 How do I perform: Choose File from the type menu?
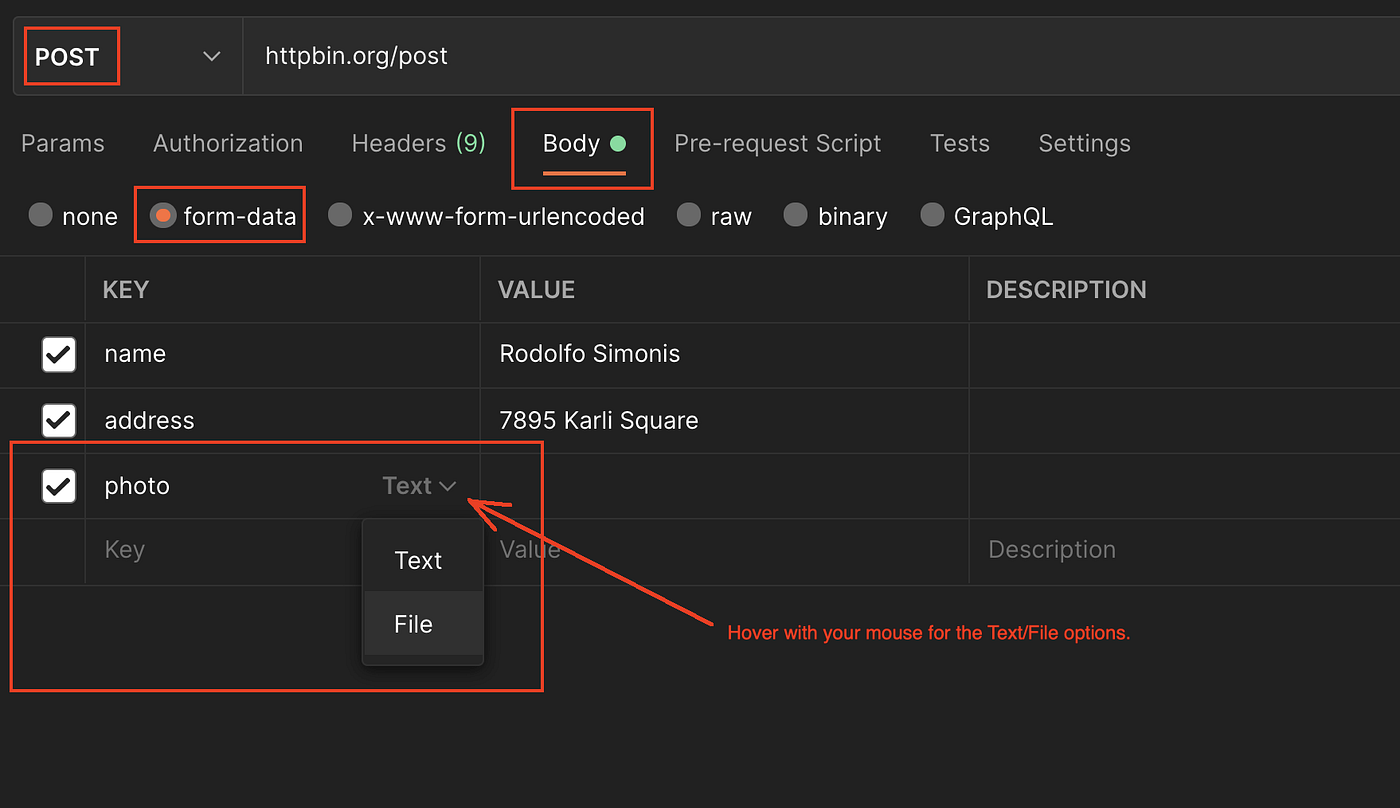click(x=423, y=624)
